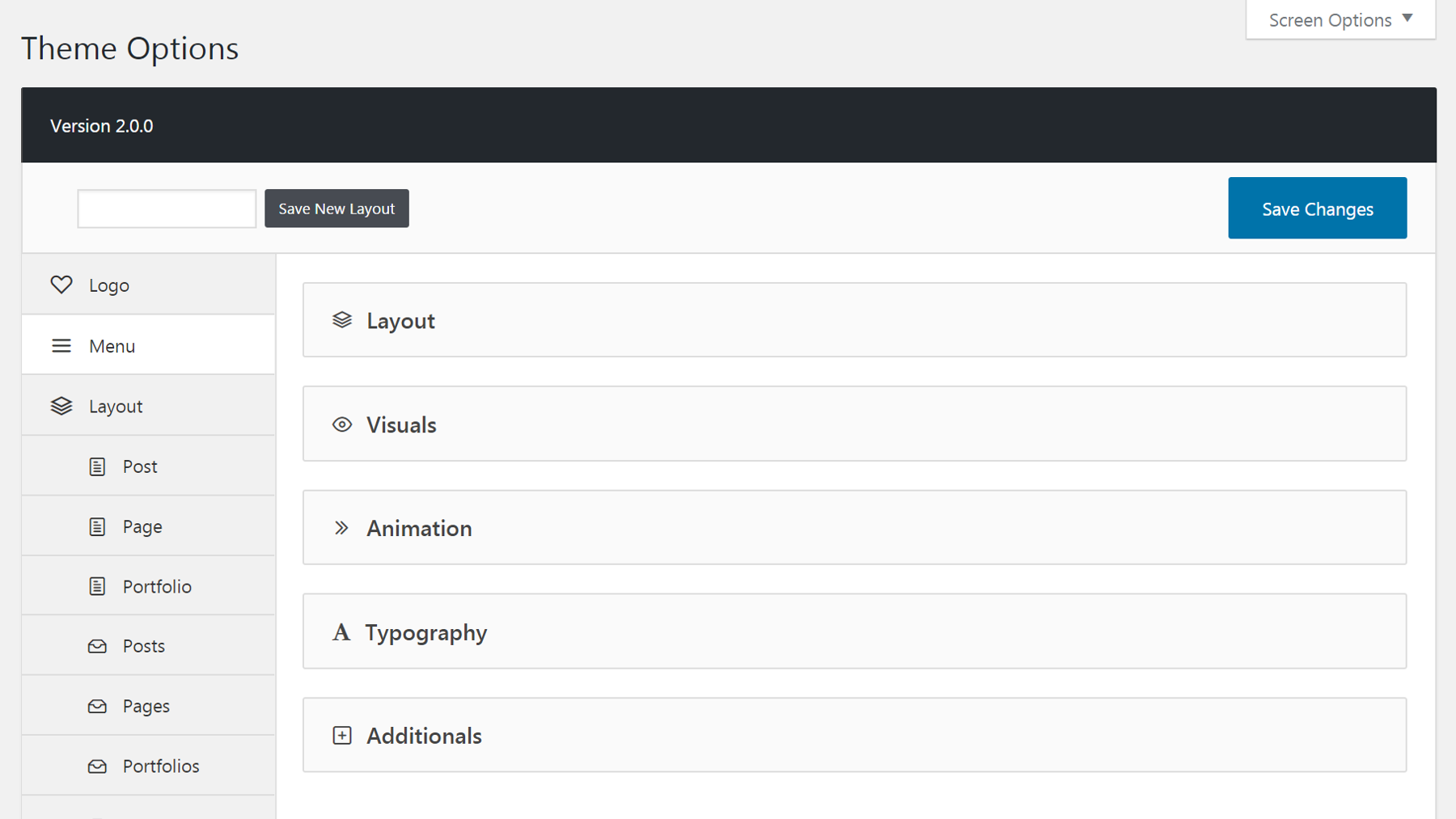Screen dimensions: 1456x819
Task: Click the inbox icon next to Portfolios
Action: [97, 766]
